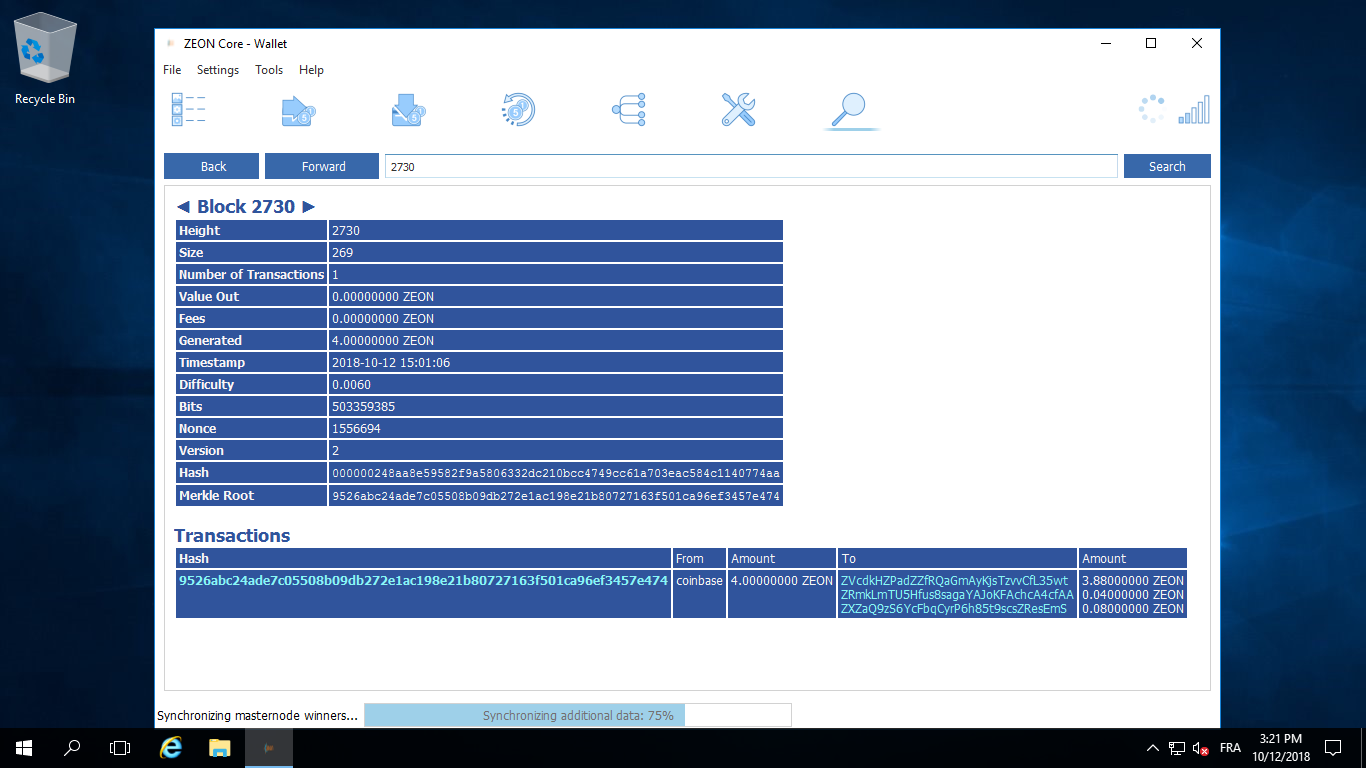This screenshot has height=768, width=1366.
Task: Click the network connections signal-bars icon
Action: tap(1194, 109)
